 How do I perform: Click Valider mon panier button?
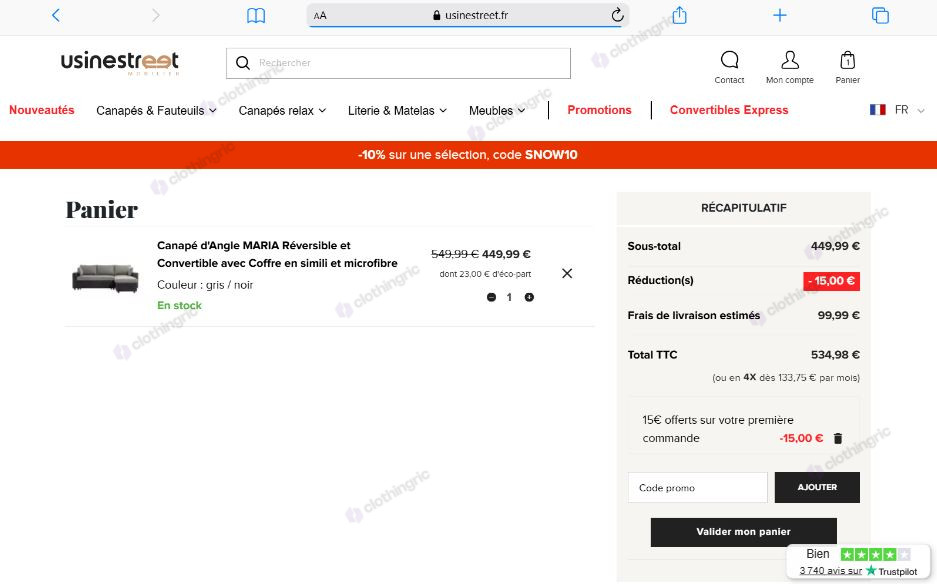point(743,532)
